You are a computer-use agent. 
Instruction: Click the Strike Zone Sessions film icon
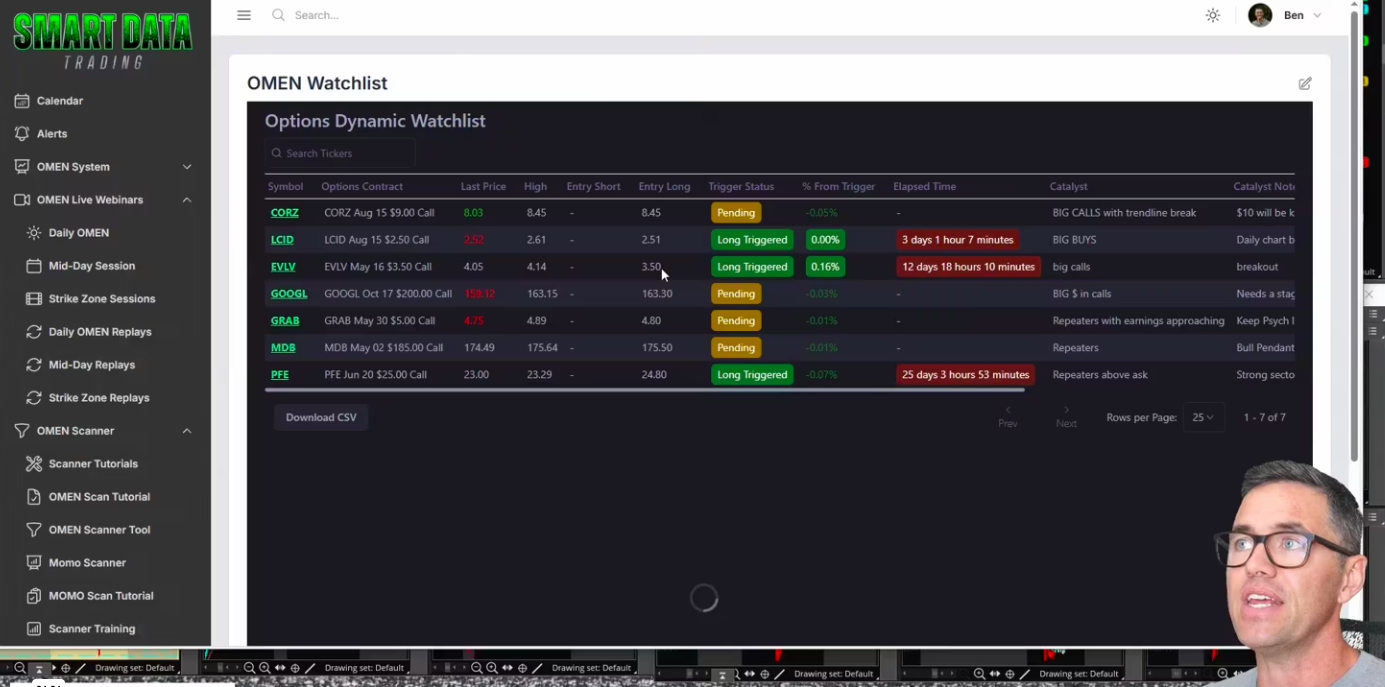[x=34, y=299]
